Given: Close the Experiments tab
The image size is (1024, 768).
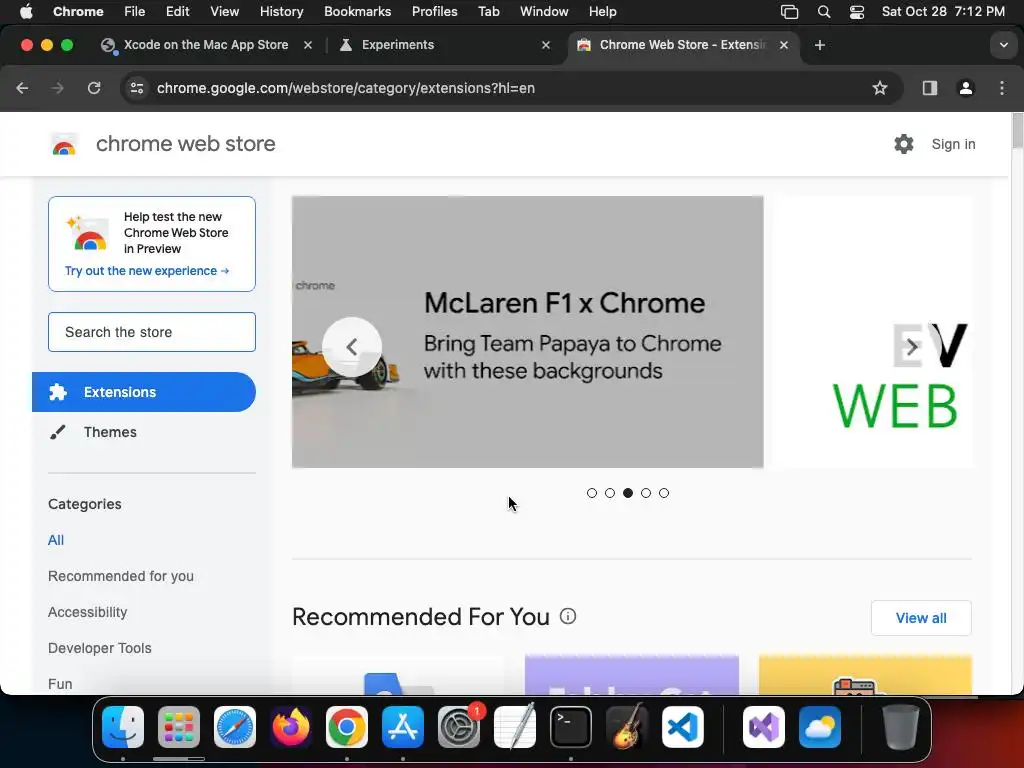Looking at the screenshot, I should click(x=546, y=45).
